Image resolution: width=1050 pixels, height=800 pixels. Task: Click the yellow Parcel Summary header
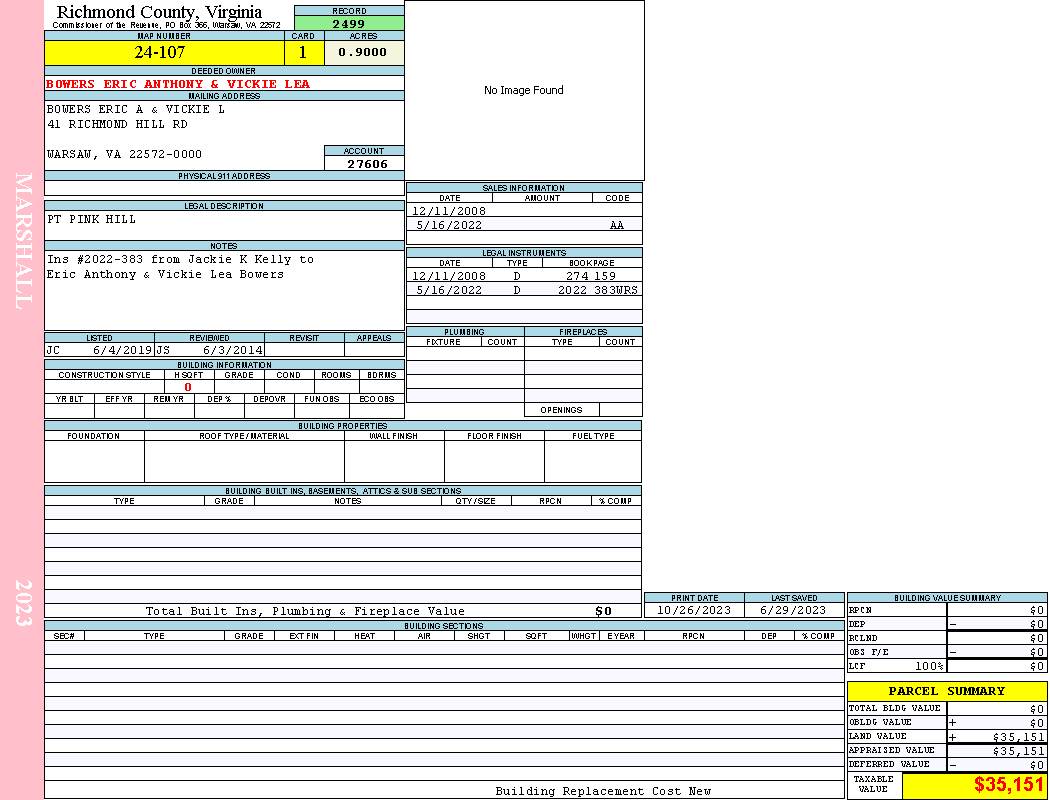(946, 691)
